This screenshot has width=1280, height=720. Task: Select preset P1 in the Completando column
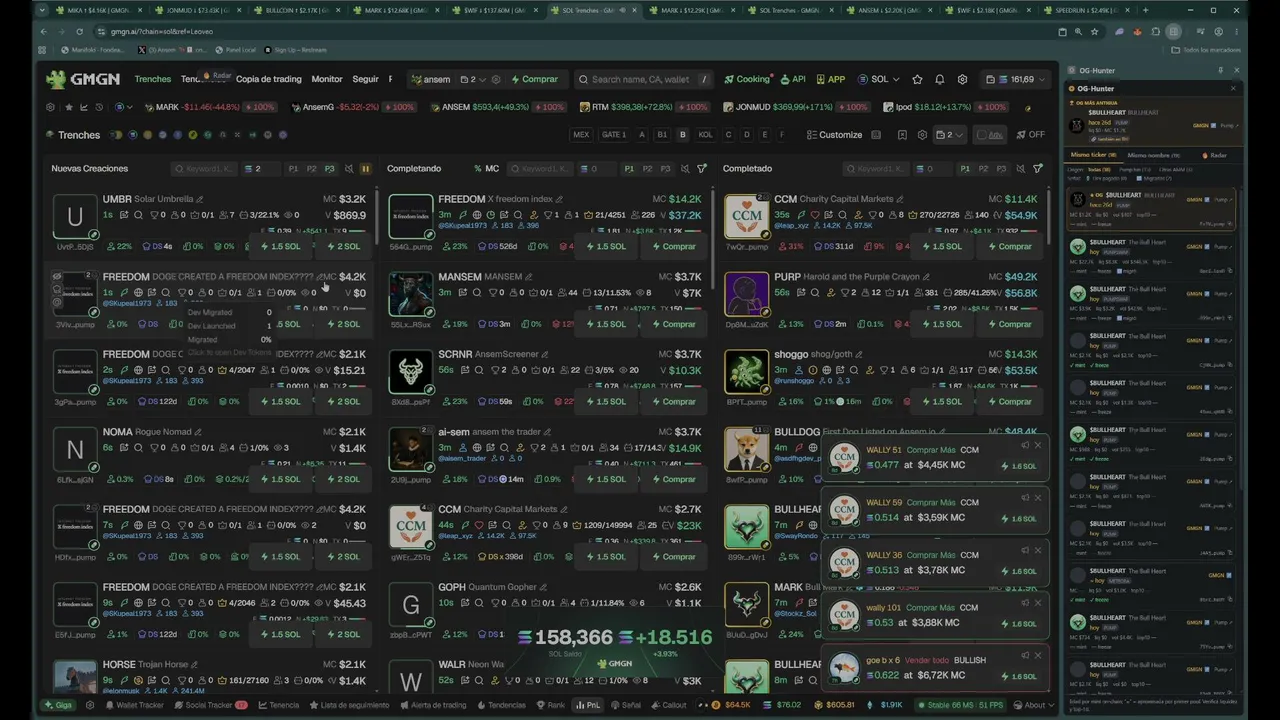[629, 169]
